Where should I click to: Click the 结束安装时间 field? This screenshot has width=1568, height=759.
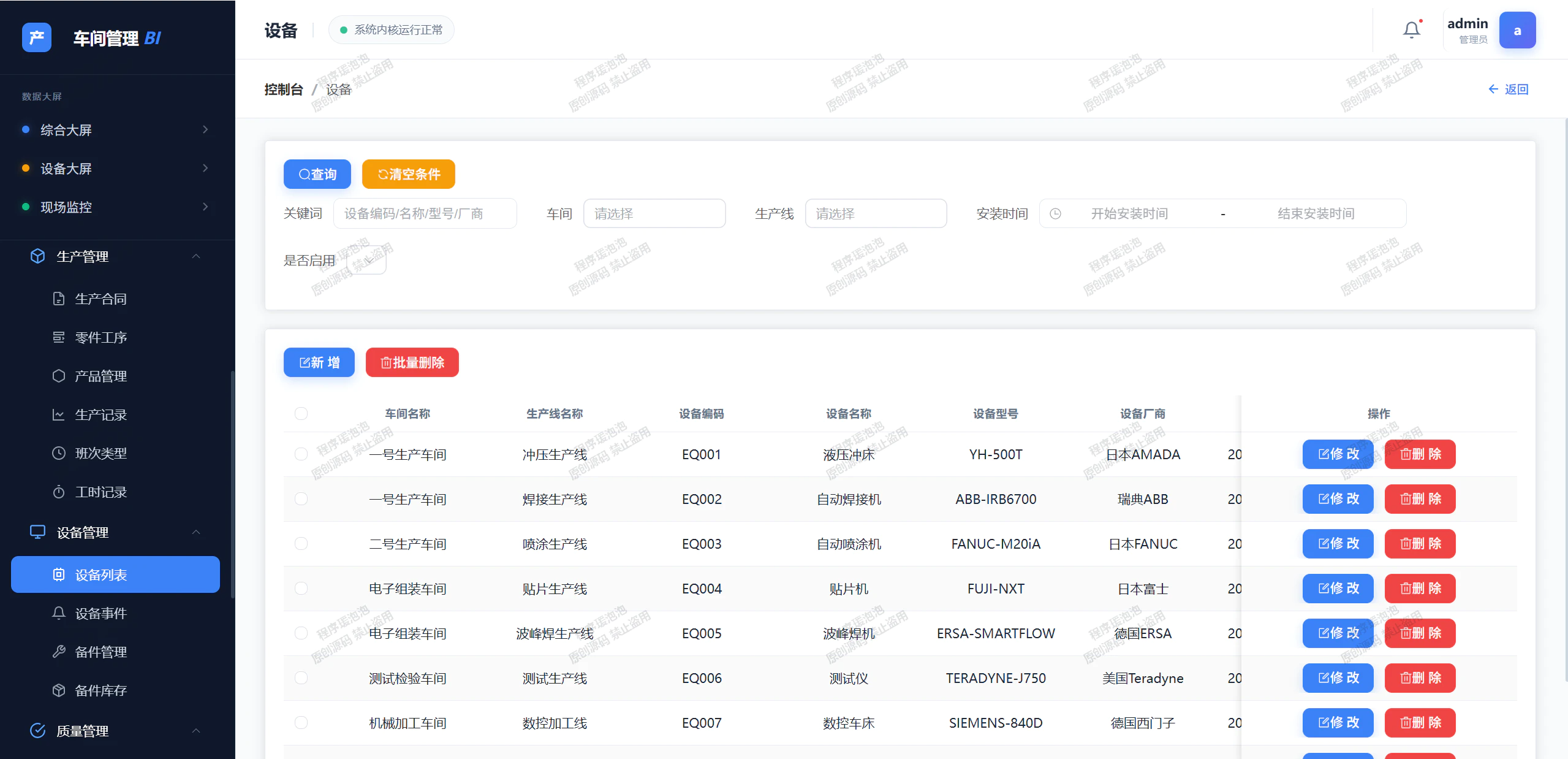1316,213
